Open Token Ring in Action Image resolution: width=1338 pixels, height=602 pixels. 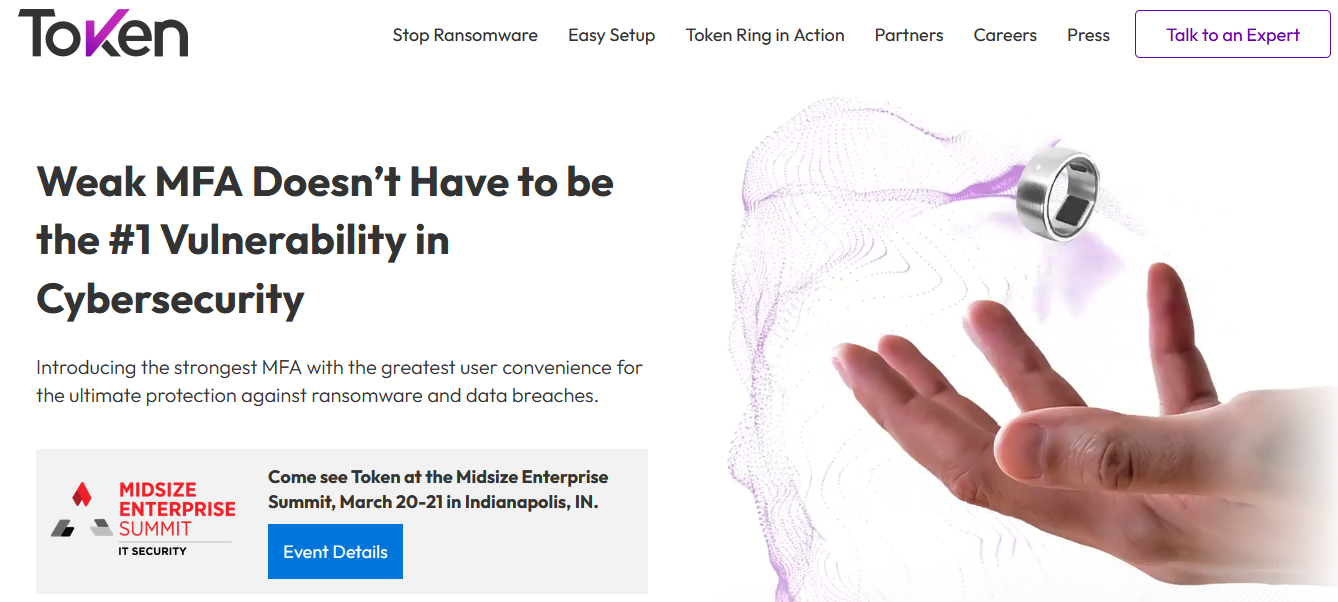coord(765,35)
